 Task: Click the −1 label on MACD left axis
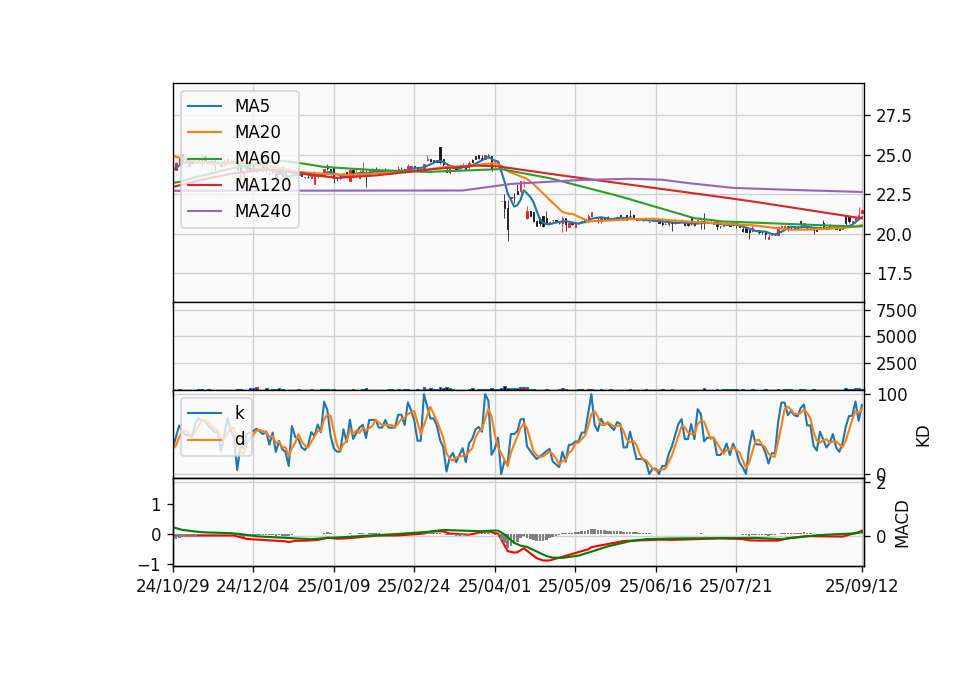(x=147, y=564)
